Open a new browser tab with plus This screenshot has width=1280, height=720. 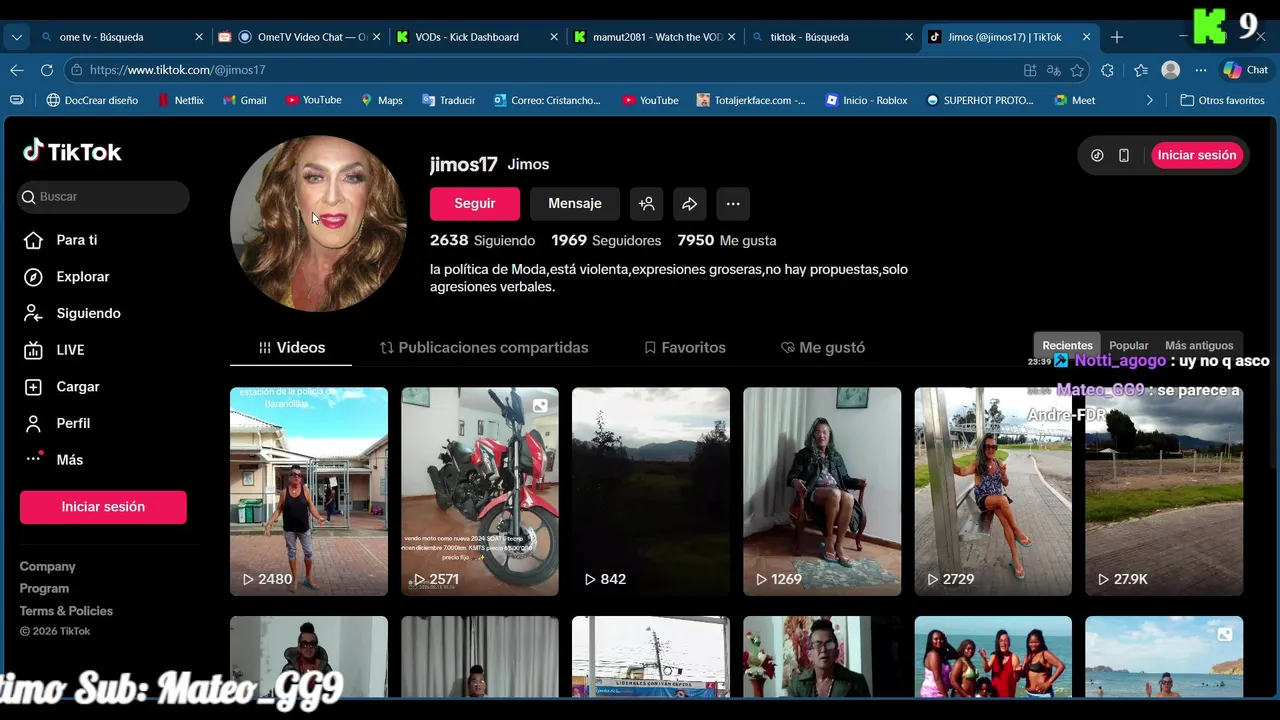(x=1117, y=37)
